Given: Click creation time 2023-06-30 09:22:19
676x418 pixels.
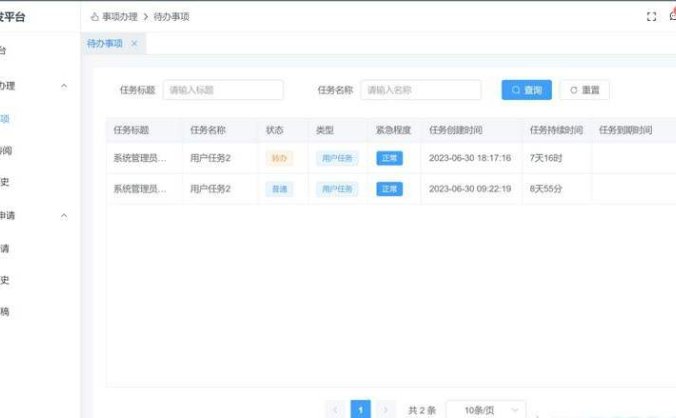Looking at the screenshot, I should point(470,189).
